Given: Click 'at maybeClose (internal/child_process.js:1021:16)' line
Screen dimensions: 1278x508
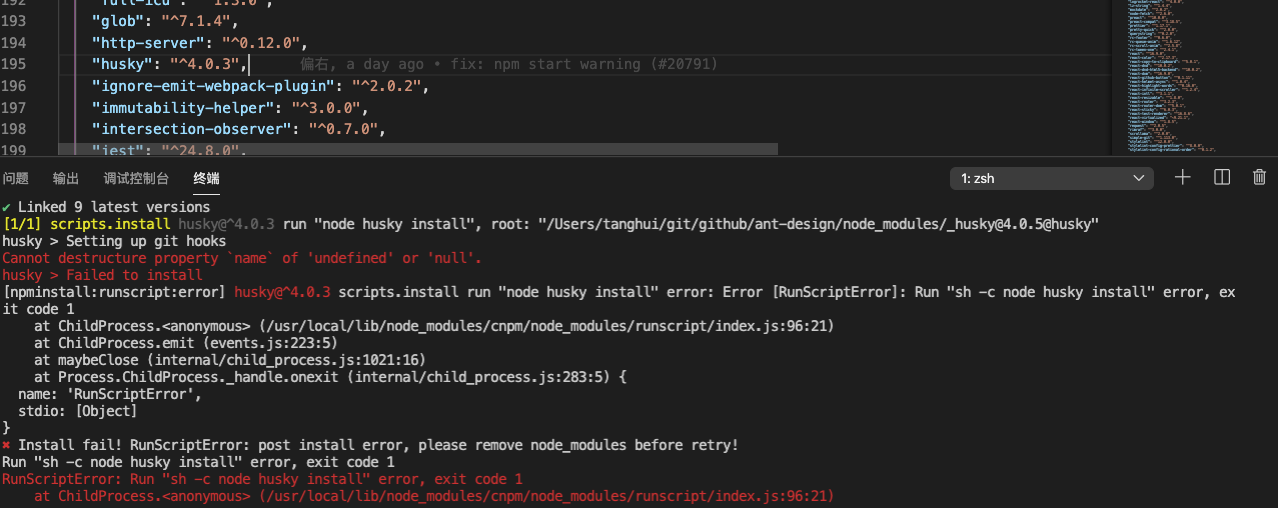Looking at the screenshot, I should pos(230,360).
